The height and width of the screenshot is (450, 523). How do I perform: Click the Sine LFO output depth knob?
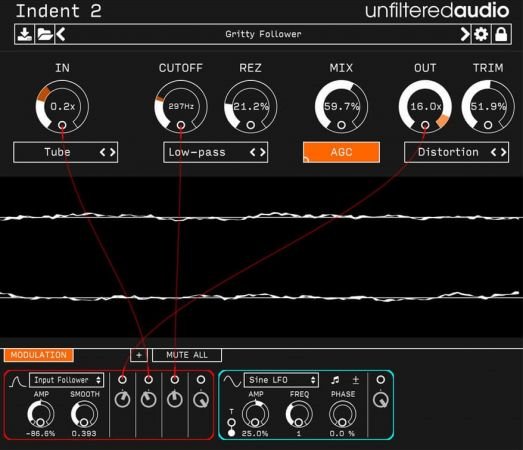(381, 400)
